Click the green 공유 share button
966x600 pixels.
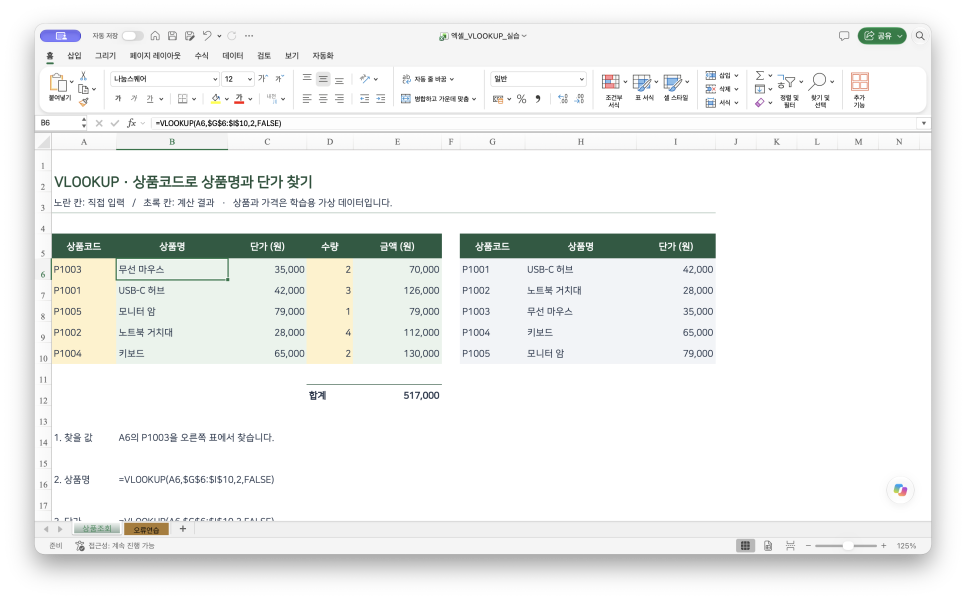click(882, 36)
